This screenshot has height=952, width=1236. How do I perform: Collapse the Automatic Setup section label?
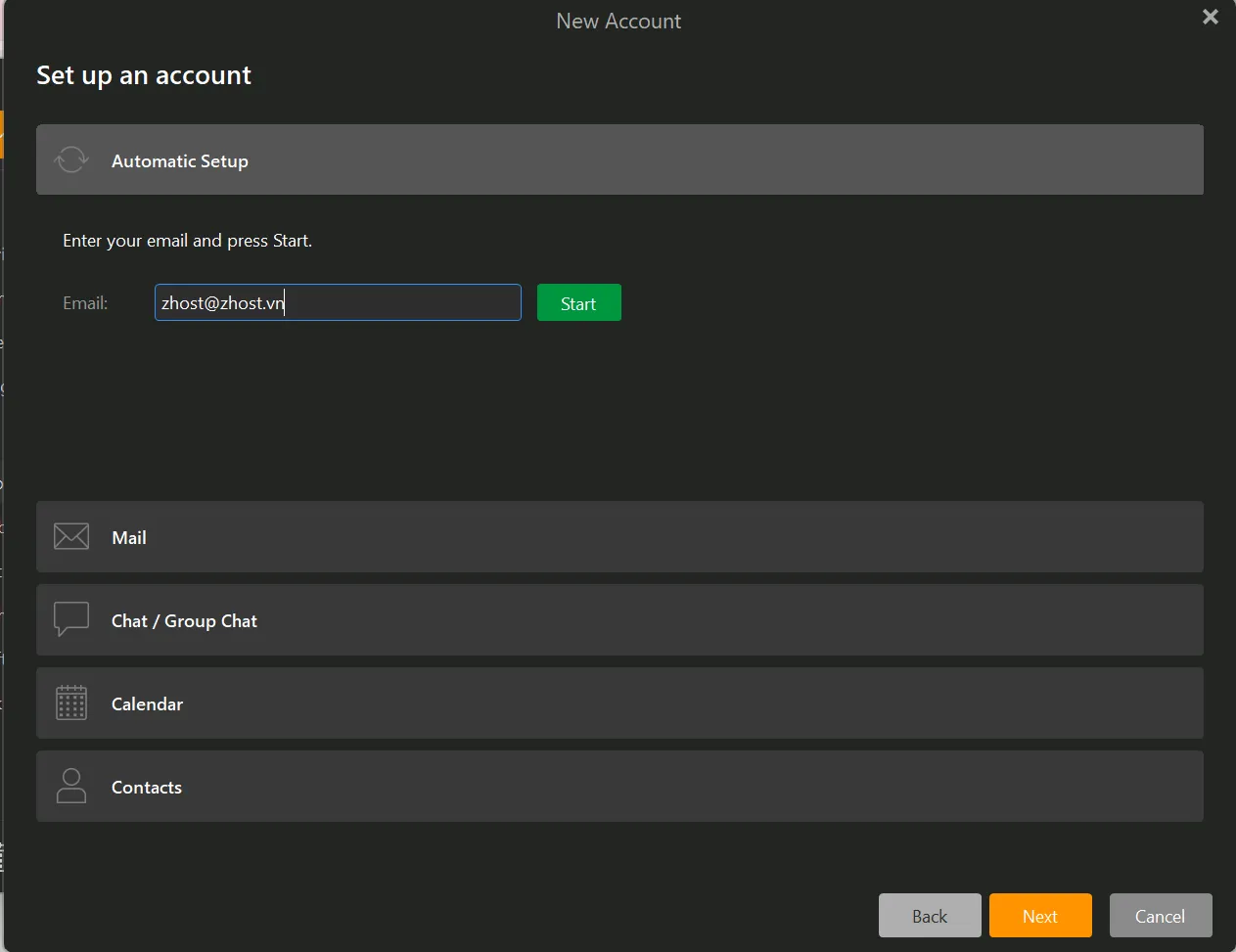click(x=180, y=161)
